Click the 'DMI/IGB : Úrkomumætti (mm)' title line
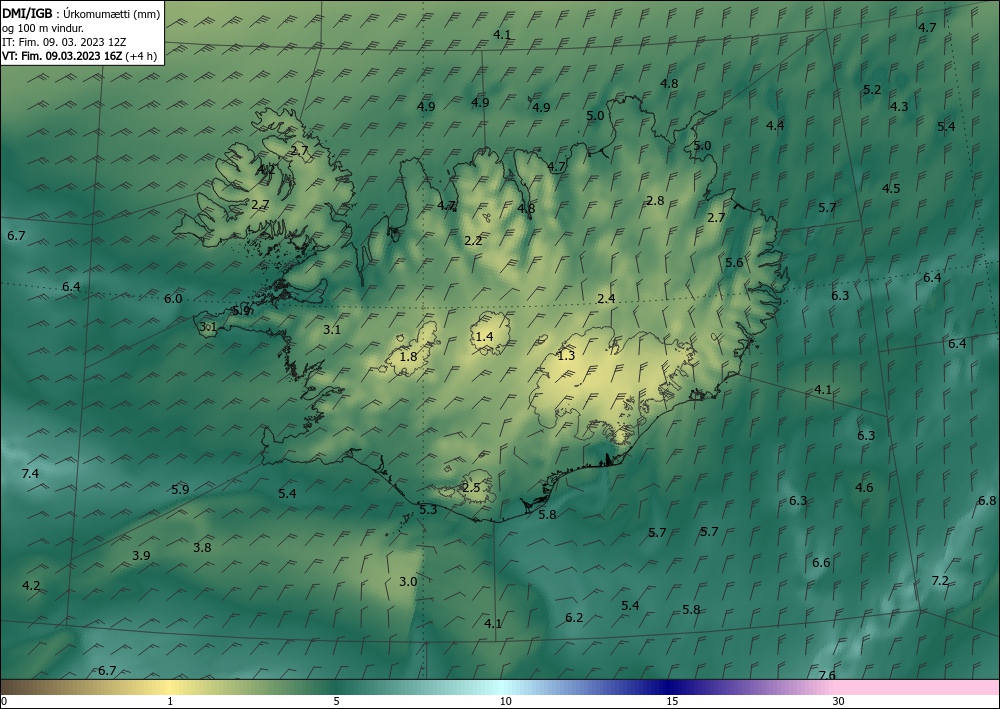Image resolution: width=1000 pixels, height=709 pixels. pyautogui.click(x=81, y=14)
